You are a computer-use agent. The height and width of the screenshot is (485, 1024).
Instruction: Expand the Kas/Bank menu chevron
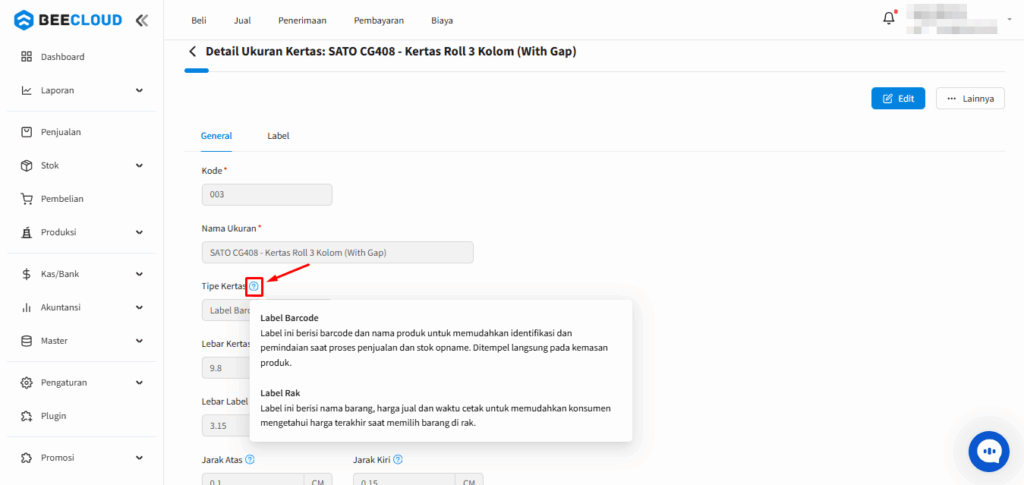pyautogui.click(x=139, y=274)
